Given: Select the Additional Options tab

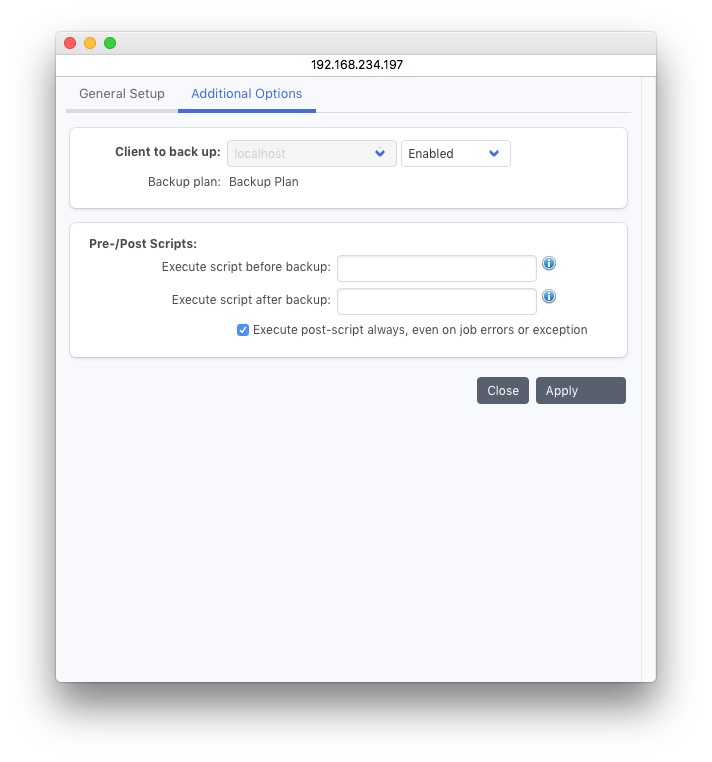Looking at the screenshot, I should click(246, 94).
